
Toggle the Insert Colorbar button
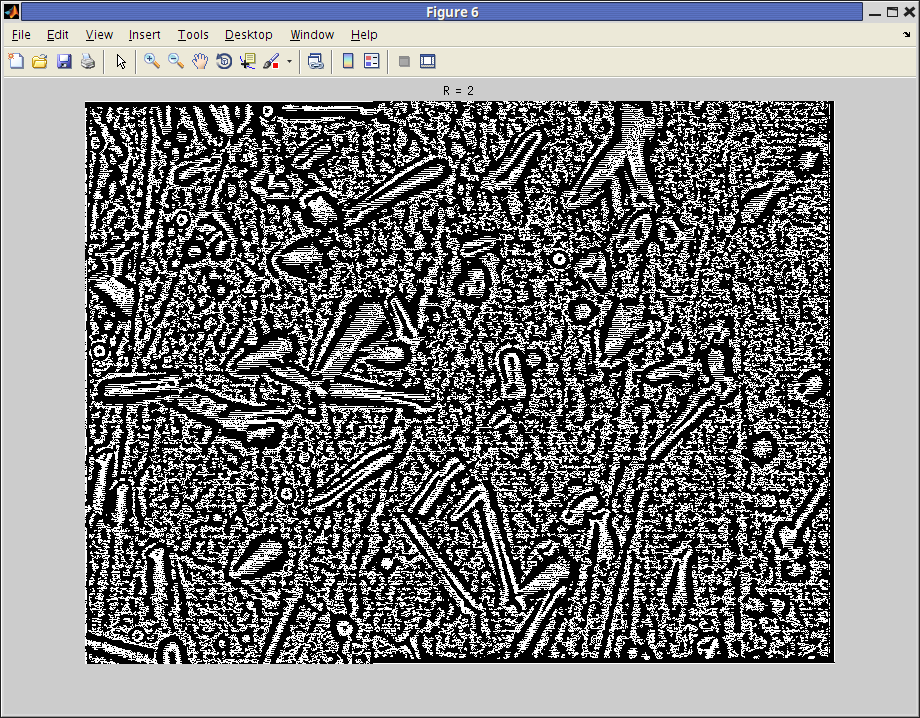(348, 61)
